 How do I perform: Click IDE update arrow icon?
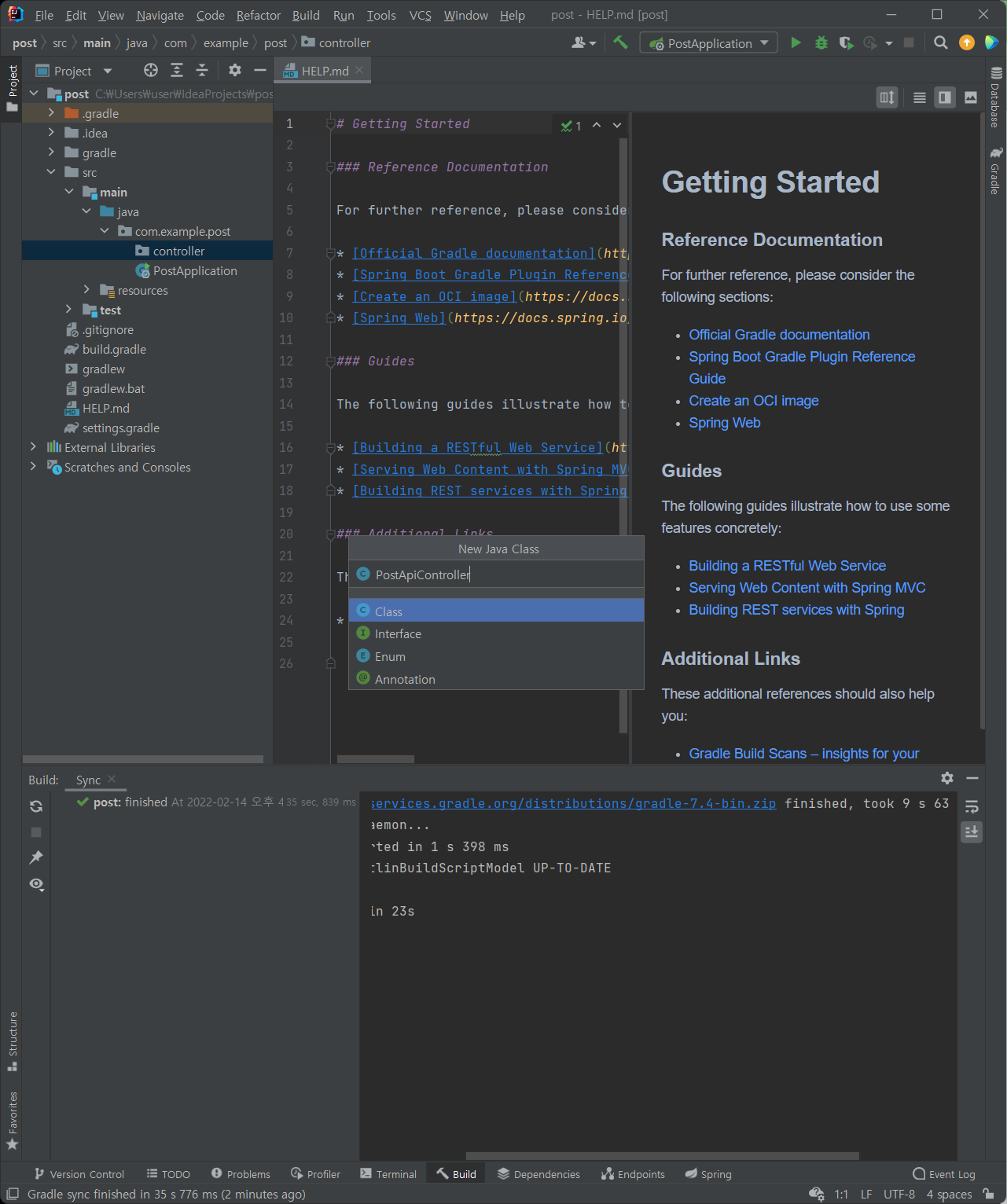967,43
